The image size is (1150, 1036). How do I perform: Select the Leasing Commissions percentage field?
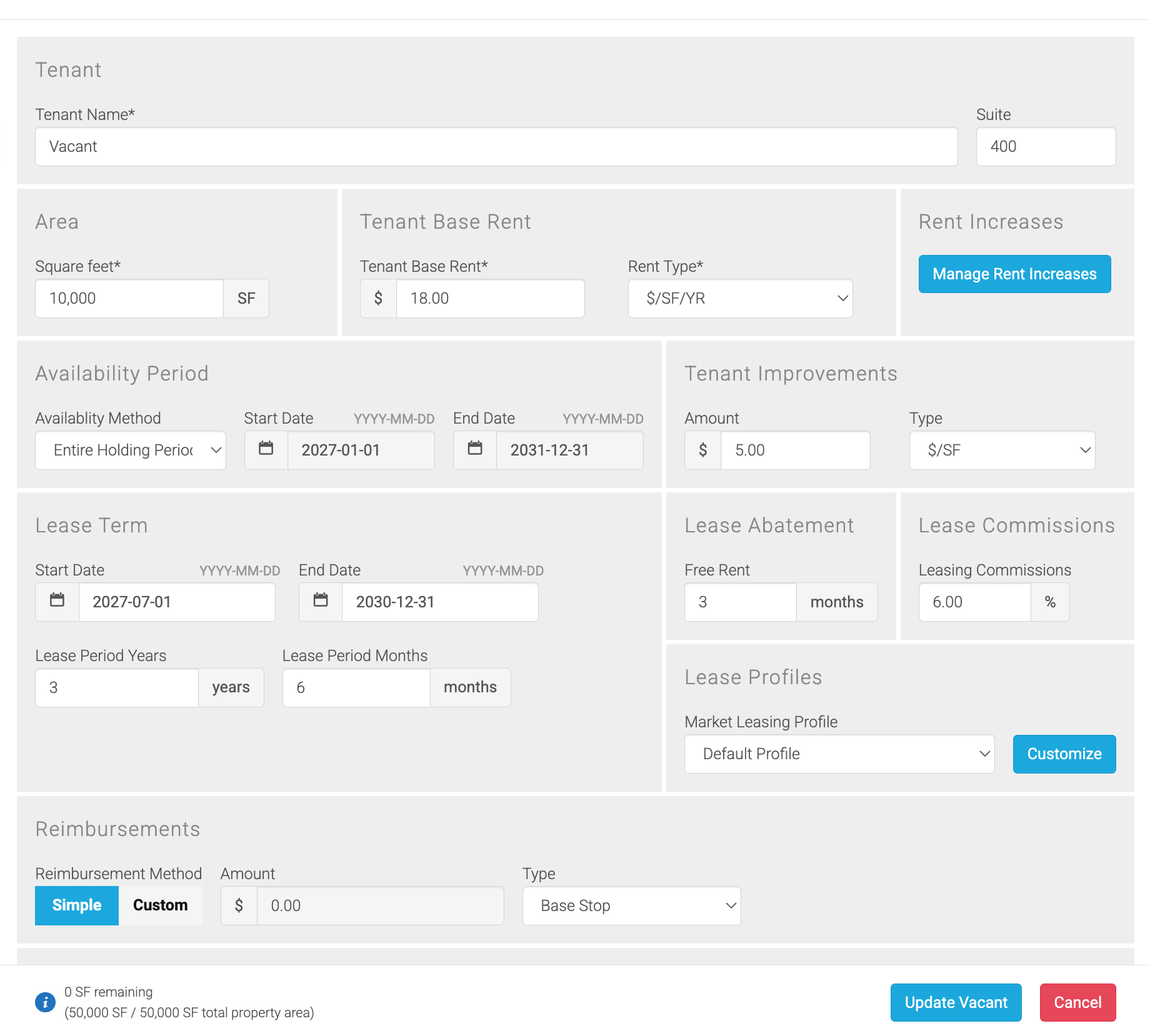tap(974, 602)
